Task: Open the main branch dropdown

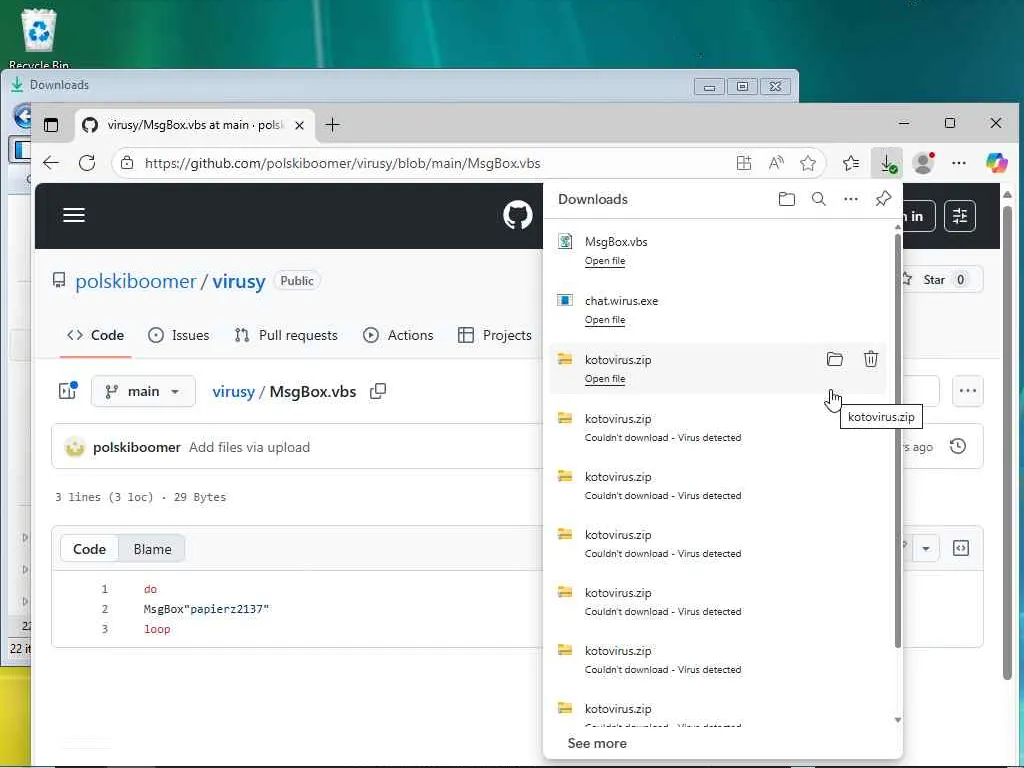Action: pyautogui.click(x=143, y=391)
